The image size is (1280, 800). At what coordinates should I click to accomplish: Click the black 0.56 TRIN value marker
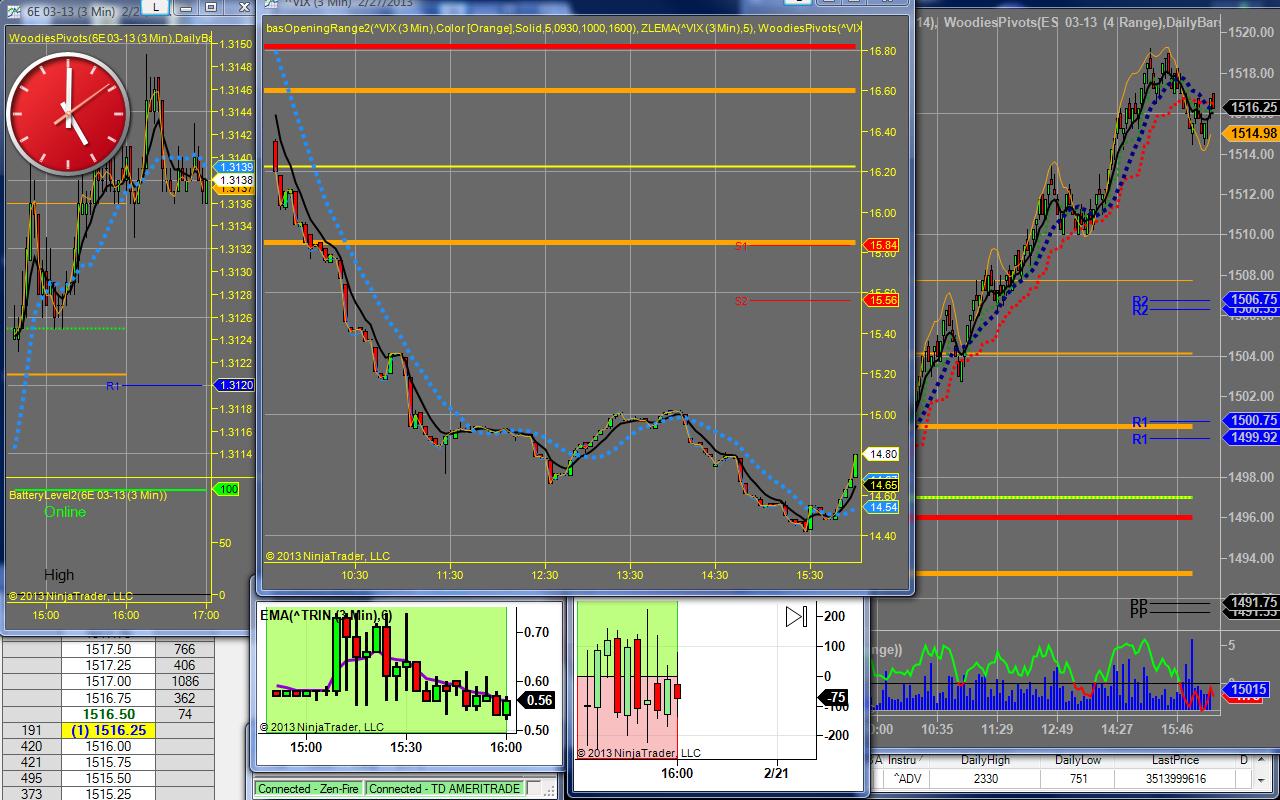tap(539, 701)
